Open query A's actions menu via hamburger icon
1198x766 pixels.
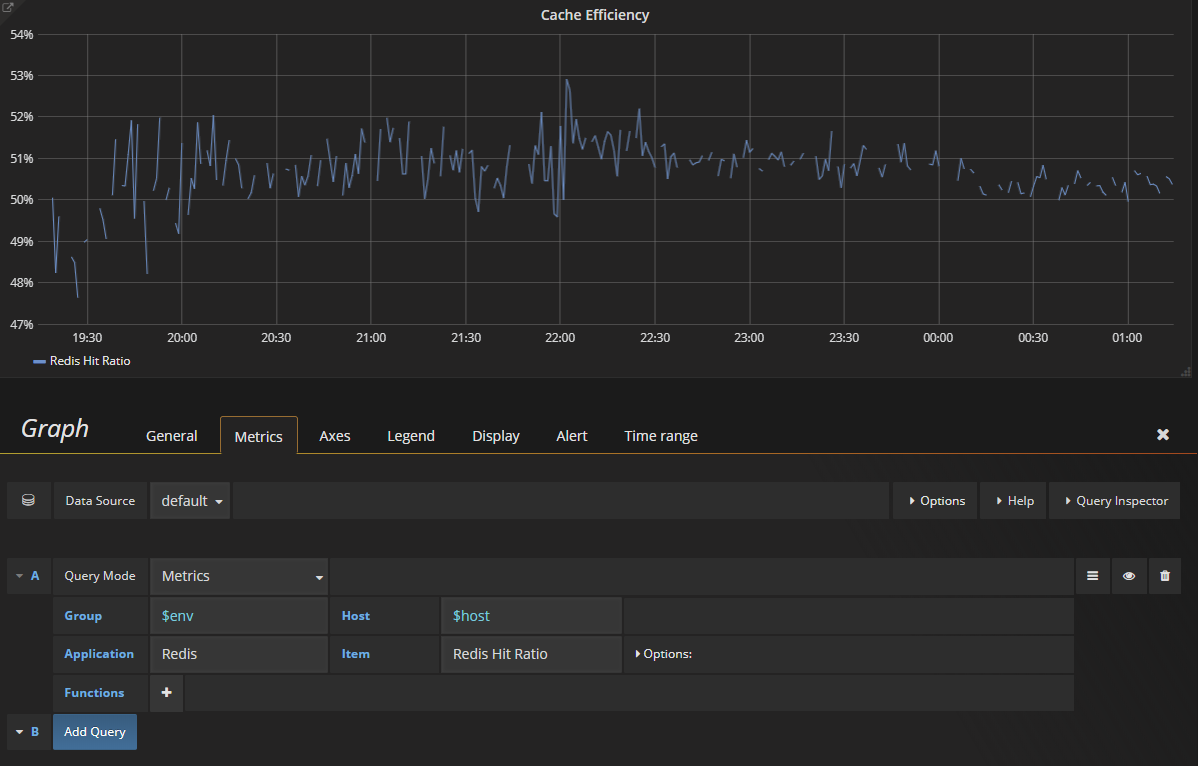(1092, 575)
